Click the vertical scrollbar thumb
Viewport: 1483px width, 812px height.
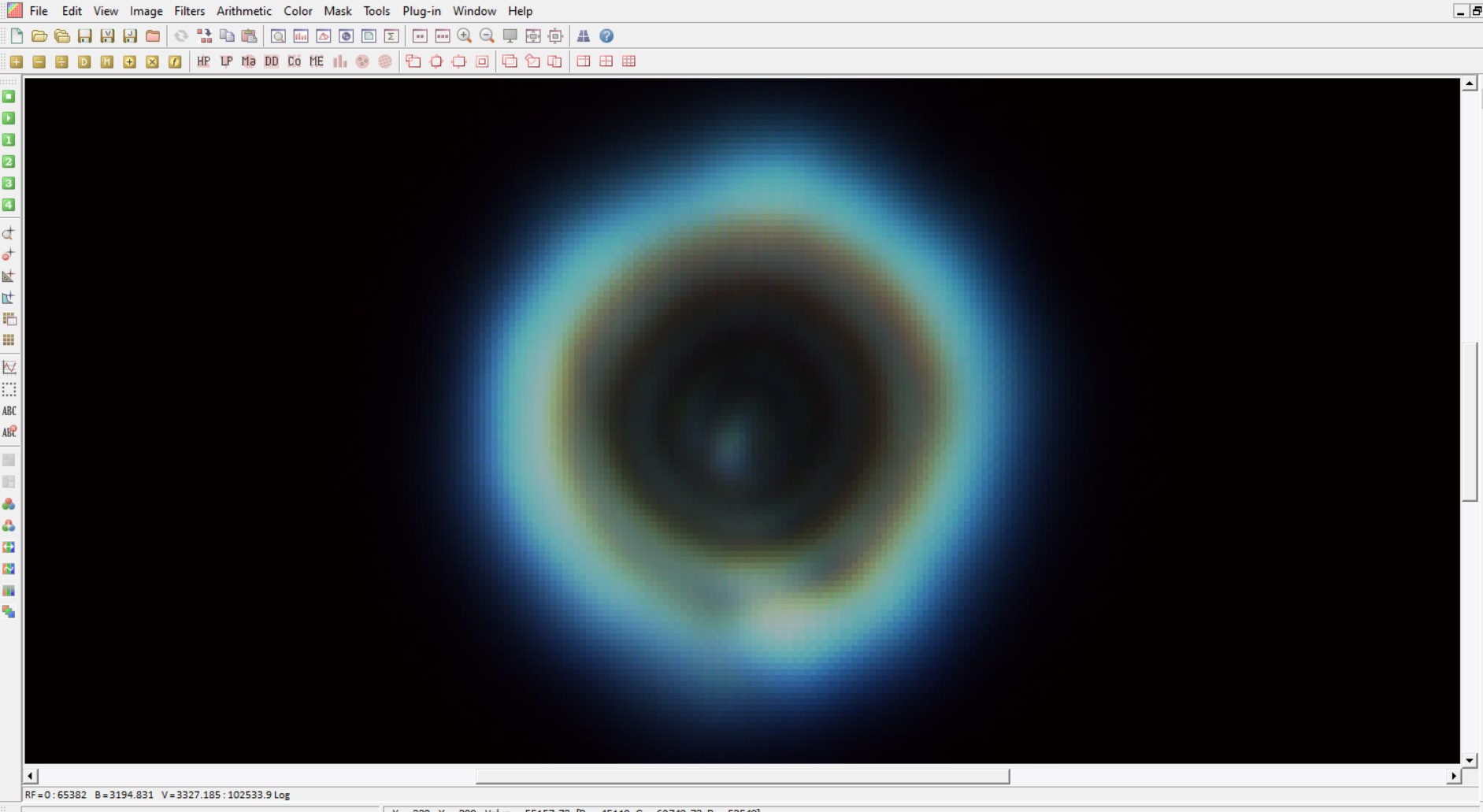coord(1470,421)
